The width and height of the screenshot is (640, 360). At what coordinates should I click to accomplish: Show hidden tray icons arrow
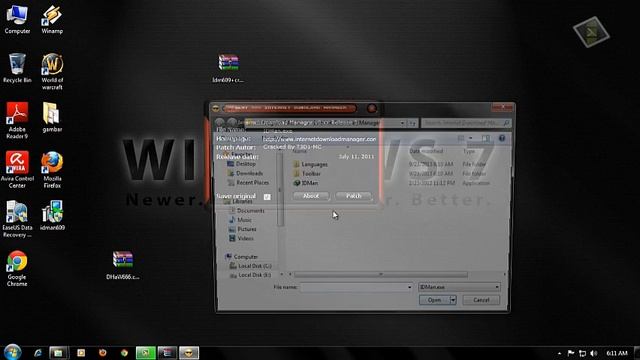pyautogui.click(x=559, y=353)
